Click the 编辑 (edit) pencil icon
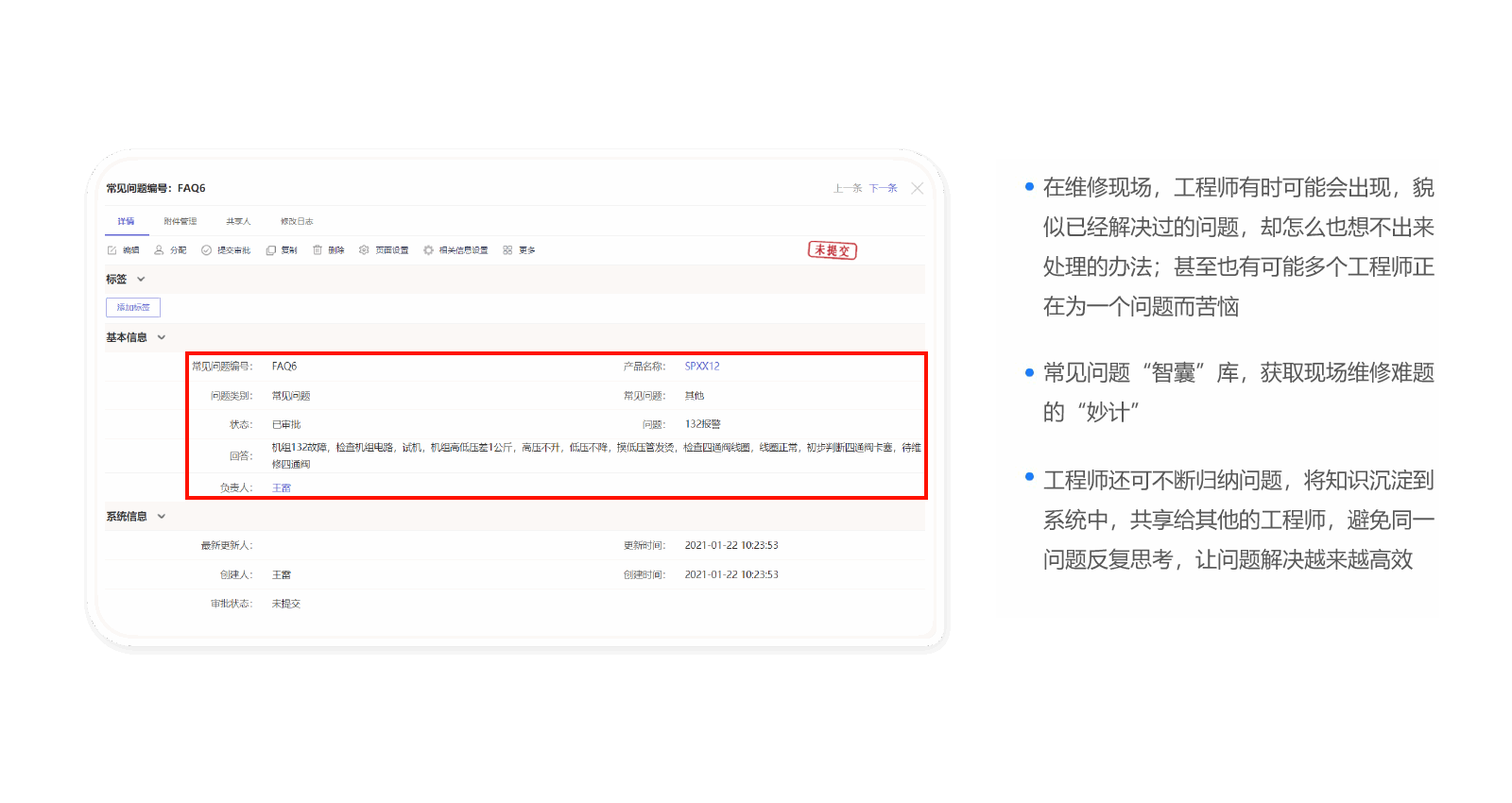This screenshot has height=803, width=1512. pyautogui.click(x=112, y=250)
